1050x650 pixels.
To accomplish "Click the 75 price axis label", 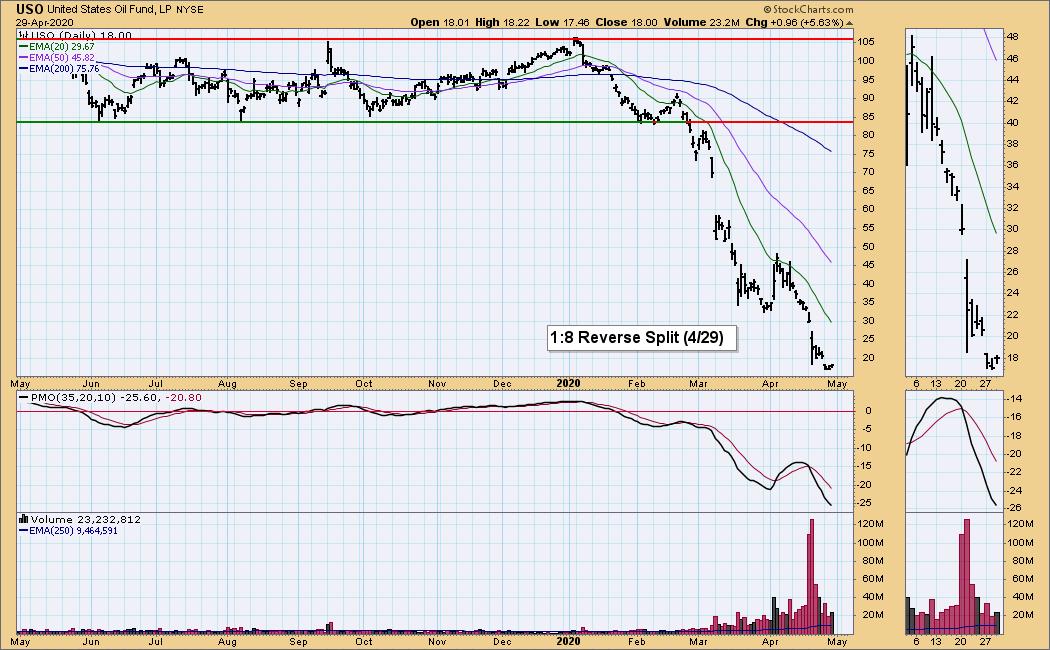I will pyautogui.click(x=869, y=153).
